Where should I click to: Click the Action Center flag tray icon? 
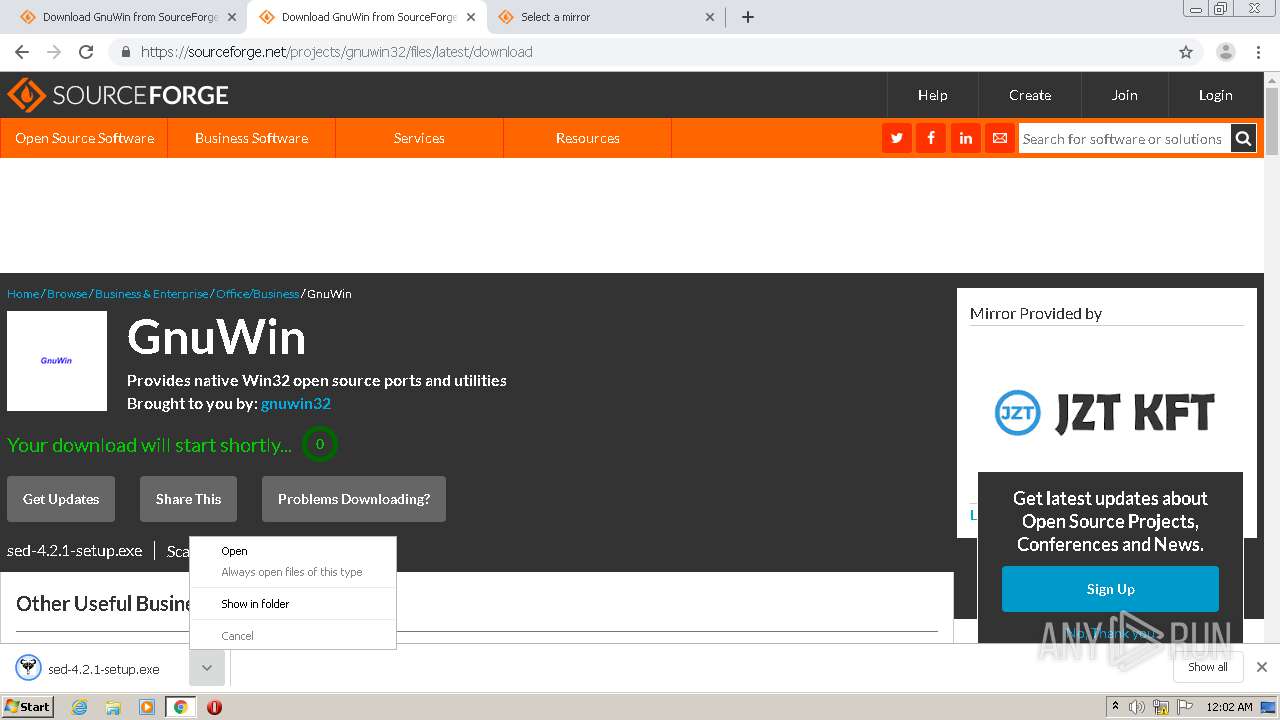pos(1185,707)
